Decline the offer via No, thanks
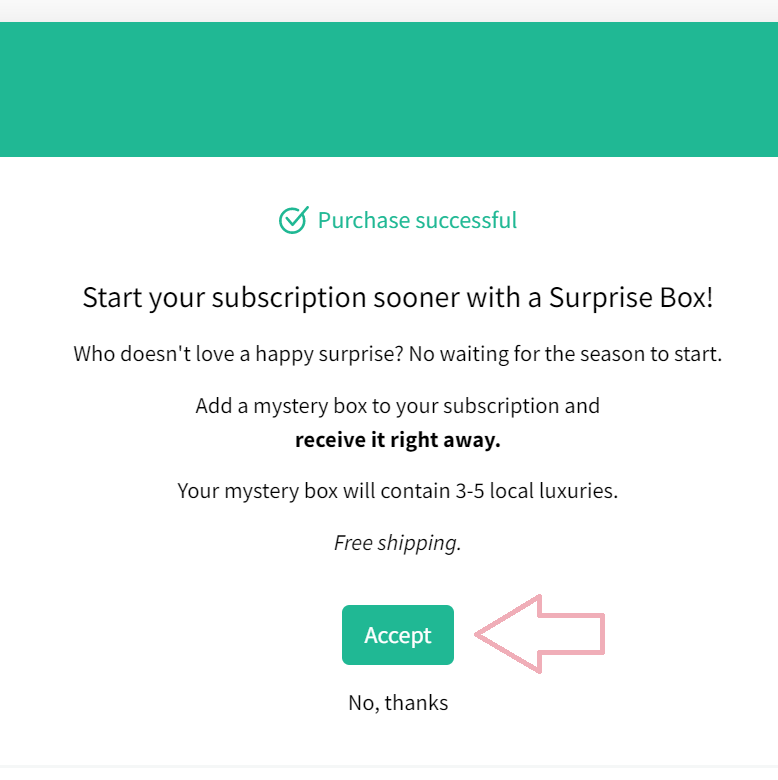778x780 pixels. [x=398, y=703]
